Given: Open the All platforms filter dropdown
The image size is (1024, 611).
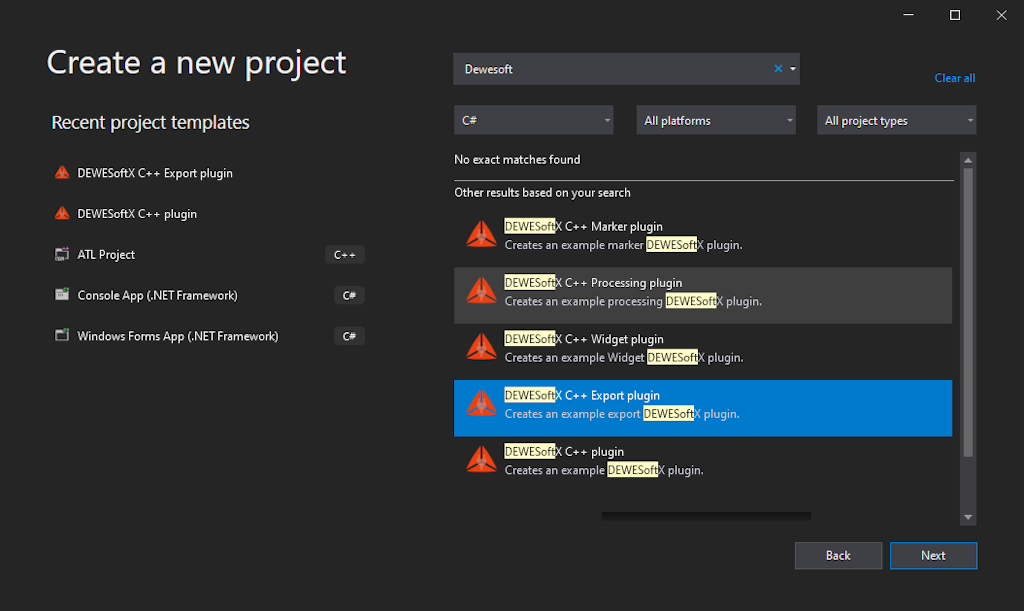Looking at the screenshot, I should coord(716,120).
